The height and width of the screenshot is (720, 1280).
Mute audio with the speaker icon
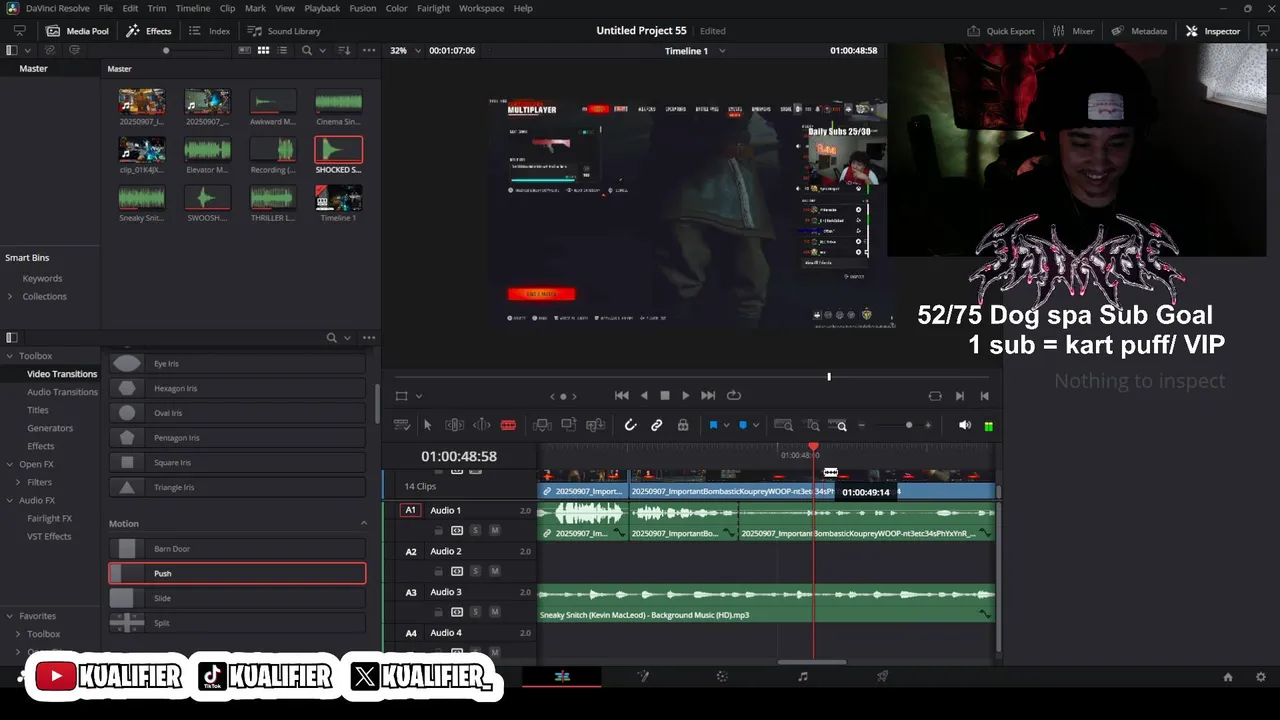point(964,425)
